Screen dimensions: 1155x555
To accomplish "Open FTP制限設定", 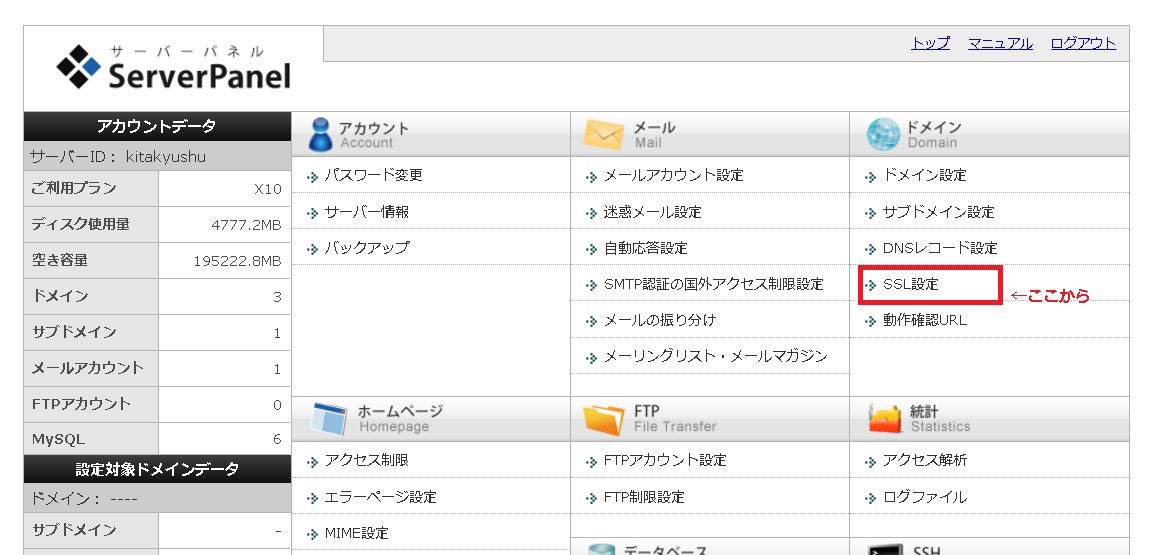I will [644, 498].
